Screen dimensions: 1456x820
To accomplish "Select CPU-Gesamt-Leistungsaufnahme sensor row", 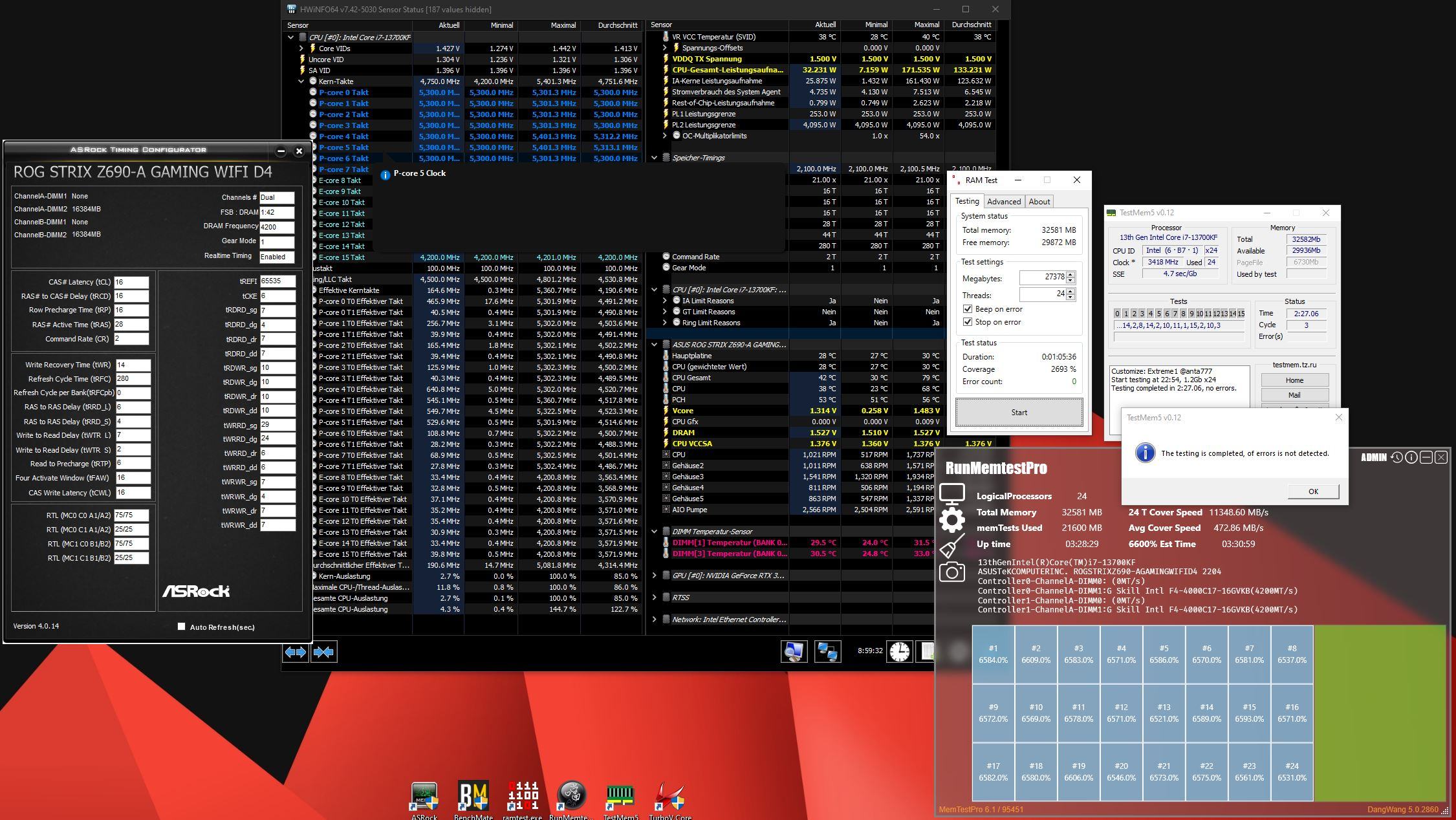I will [820, 70].
